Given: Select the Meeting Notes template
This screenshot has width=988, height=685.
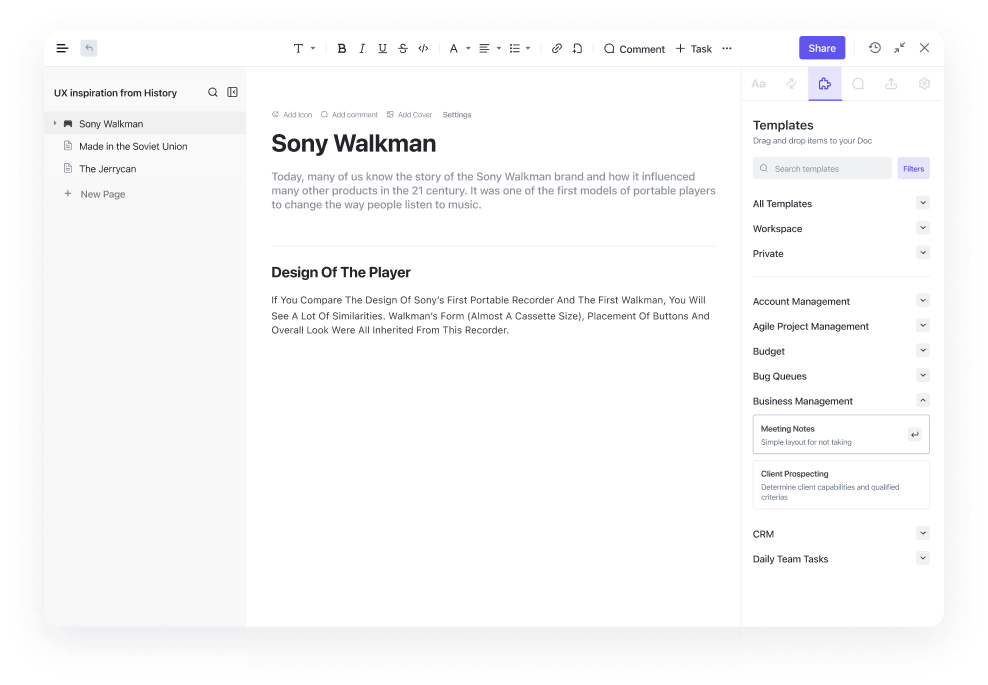Looking at the screenshot, I should click(841, 434).
